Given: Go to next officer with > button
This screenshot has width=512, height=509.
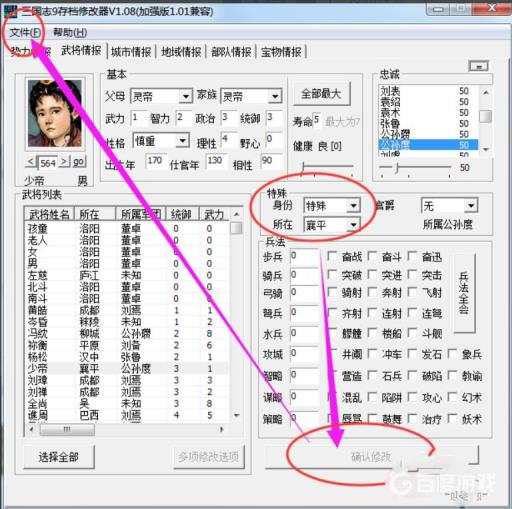Looking at the screenshot, I should click(x=65, y=162).
